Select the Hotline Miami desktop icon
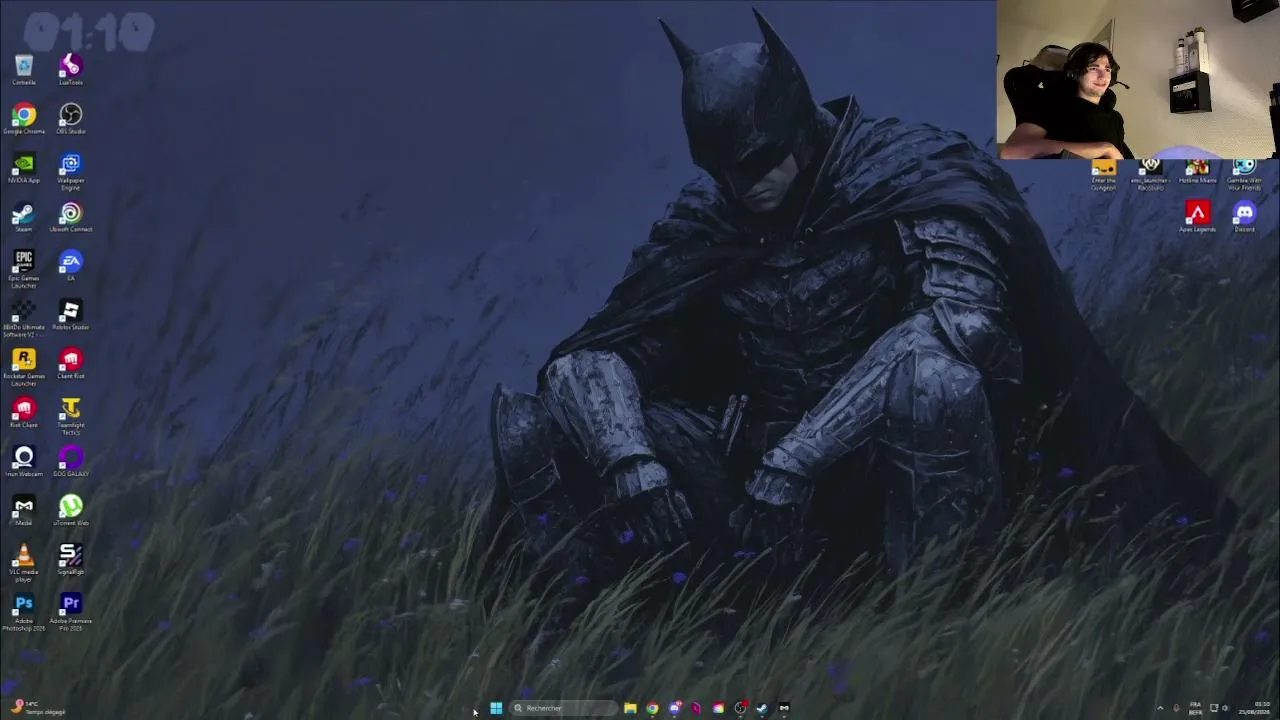The height and width of the screenshot is (720, 1280). [1197, 172]
